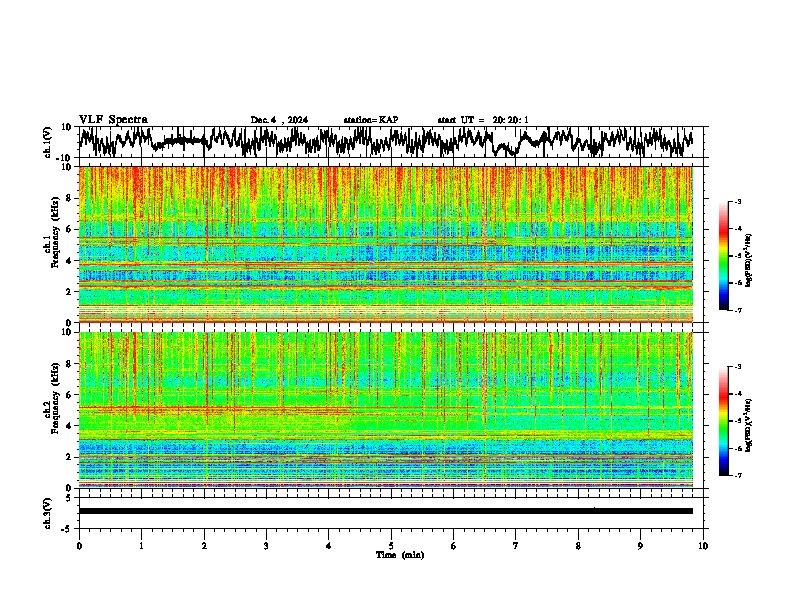
Task: Click time axis tick label "5"
Action: (391, 546)
